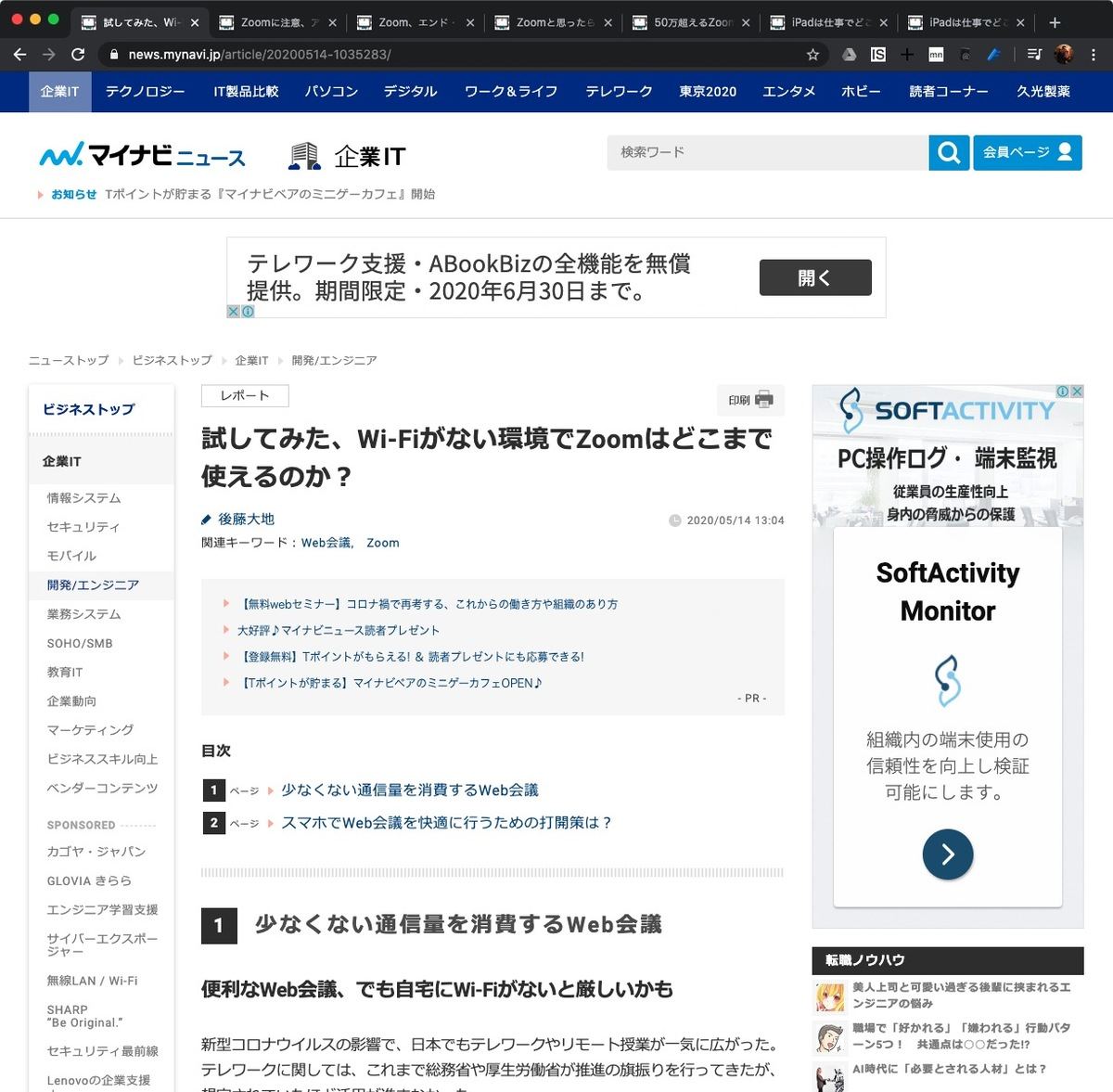The image size is (1113, 1092).
Task: Select IT製品比較 in the top navigation
Action: pyautogui.click(x=246, y=92)
